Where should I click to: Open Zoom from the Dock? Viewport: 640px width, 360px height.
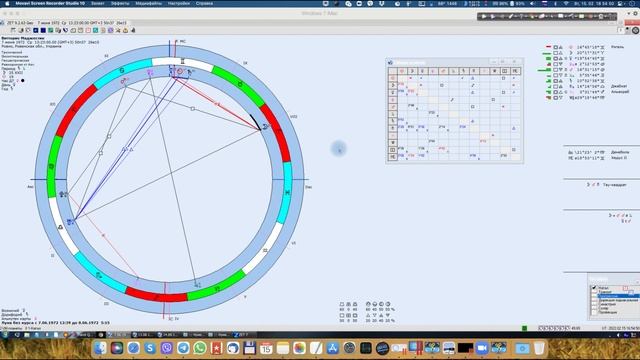[x=482, y=348]
